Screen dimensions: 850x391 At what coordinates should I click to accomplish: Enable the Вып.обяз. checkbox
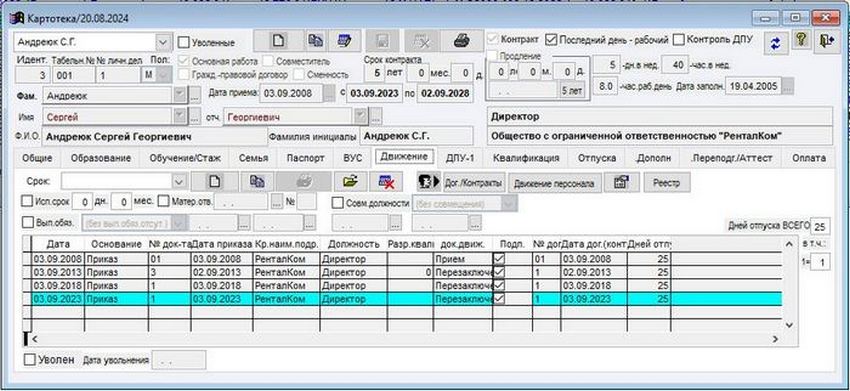coord(27,222)
